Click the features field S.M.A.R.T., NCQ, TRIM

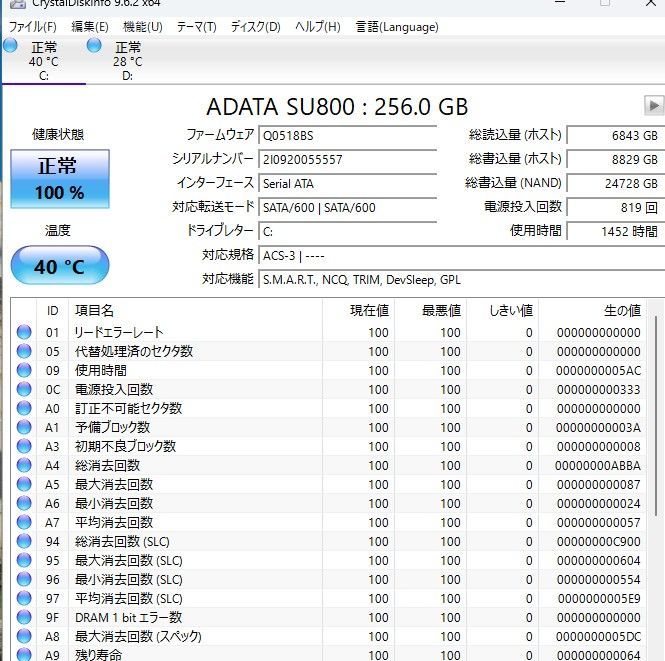coord(461,280)
